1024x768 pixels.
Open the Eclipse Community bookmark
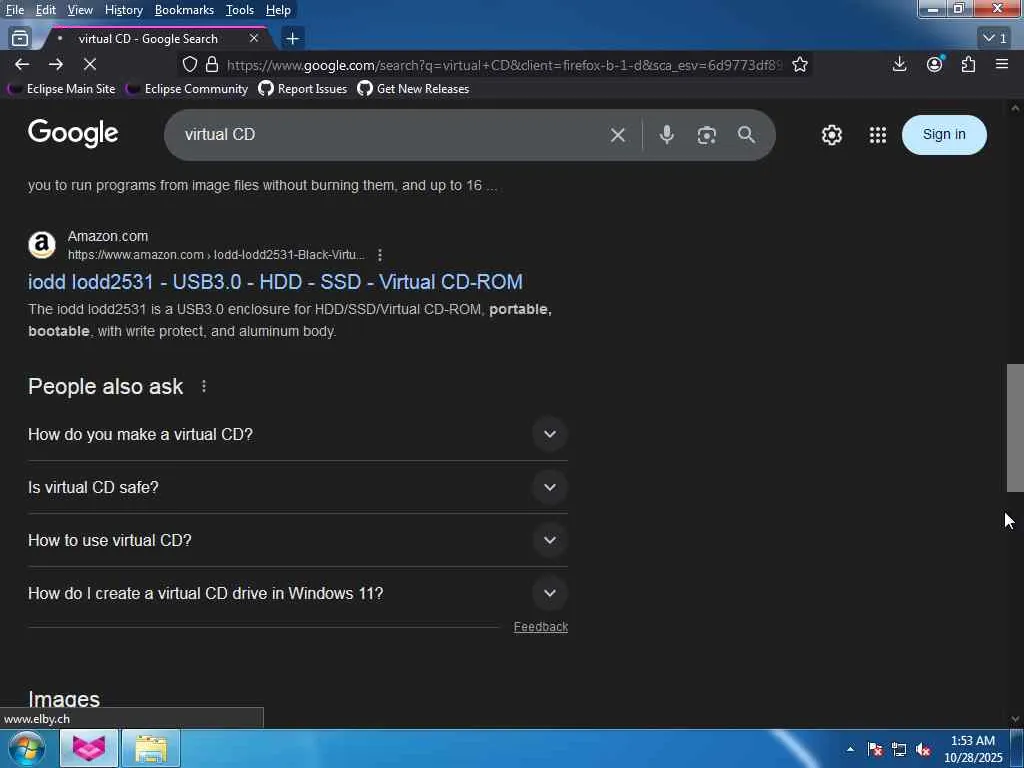pos(187,89)
